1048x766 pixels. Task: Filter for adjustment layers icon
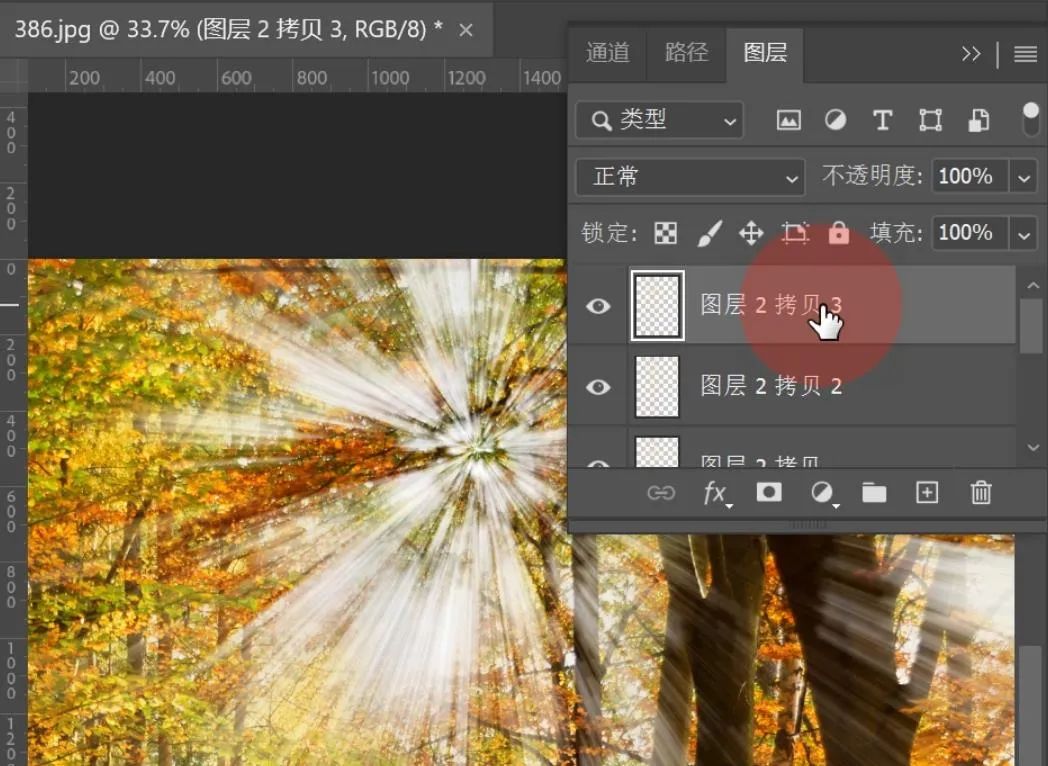(835, 120)
